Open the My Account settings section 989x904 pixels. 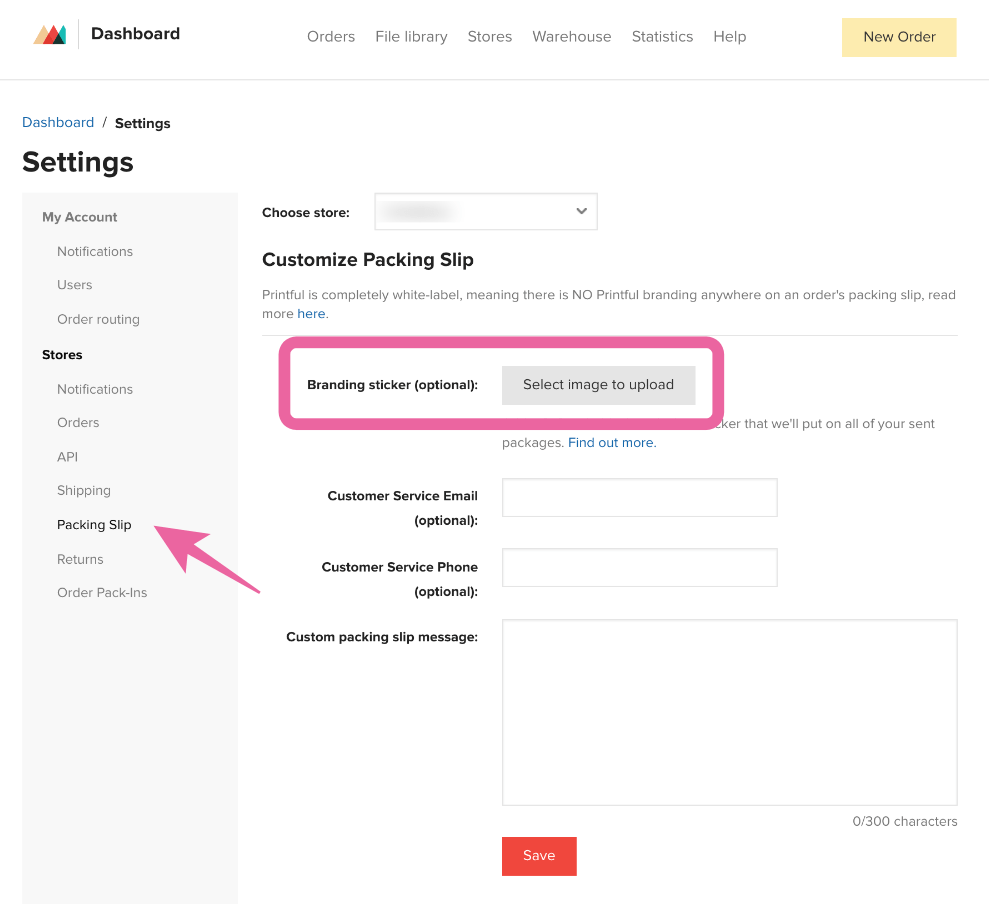79,217
